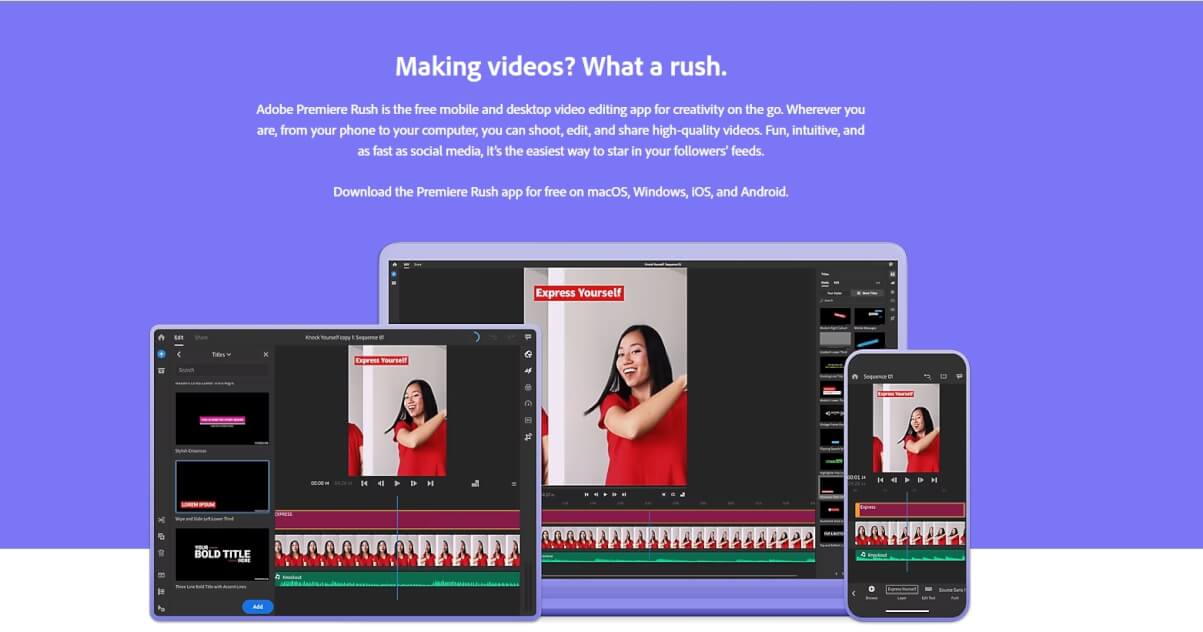The image size is (1203, 632).
Task: Close the Titles panel with X
Action: (x=266, y=354)
